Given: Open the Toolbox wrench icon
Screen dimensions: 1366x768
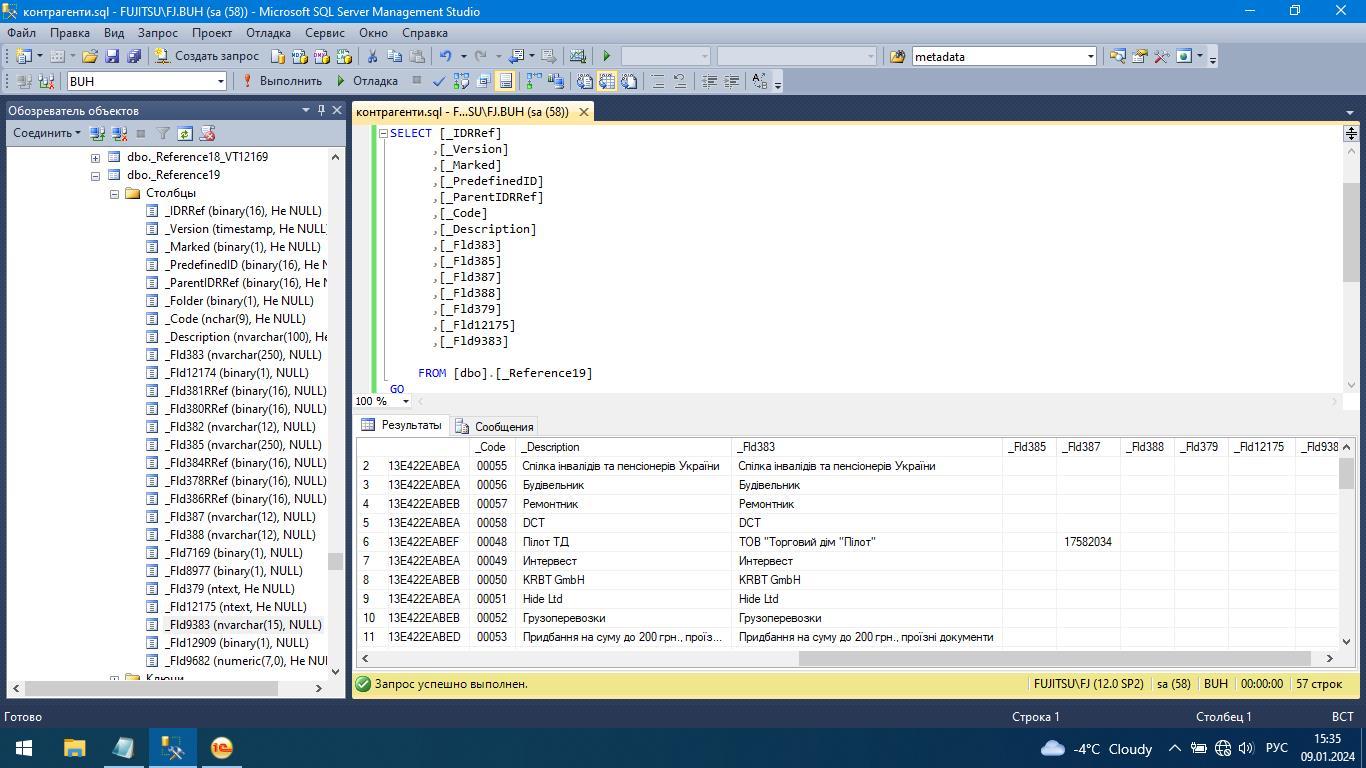Looking at the screenshot, I should coord(1161,57).
